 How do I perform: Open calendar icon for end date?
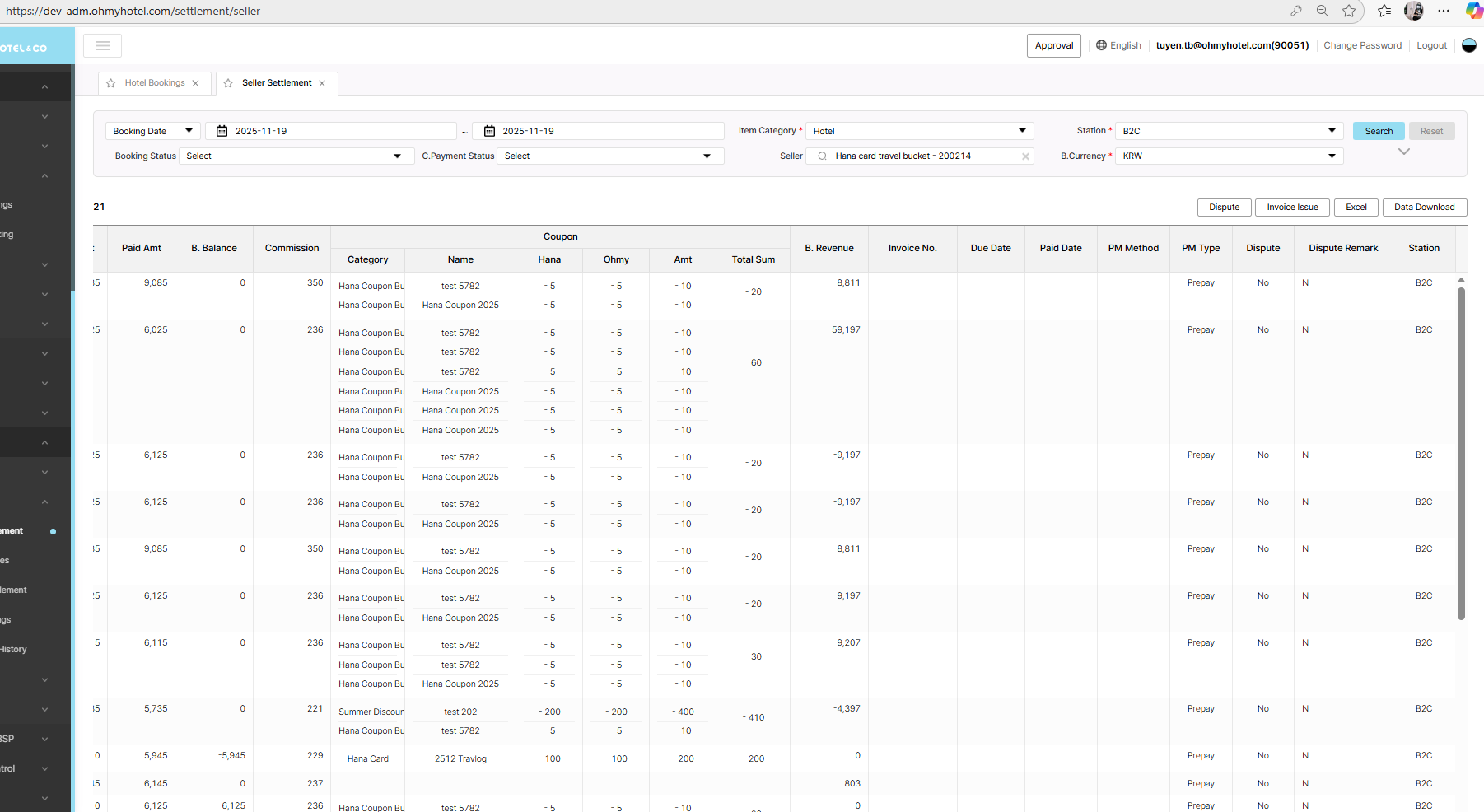coord(489,131)
